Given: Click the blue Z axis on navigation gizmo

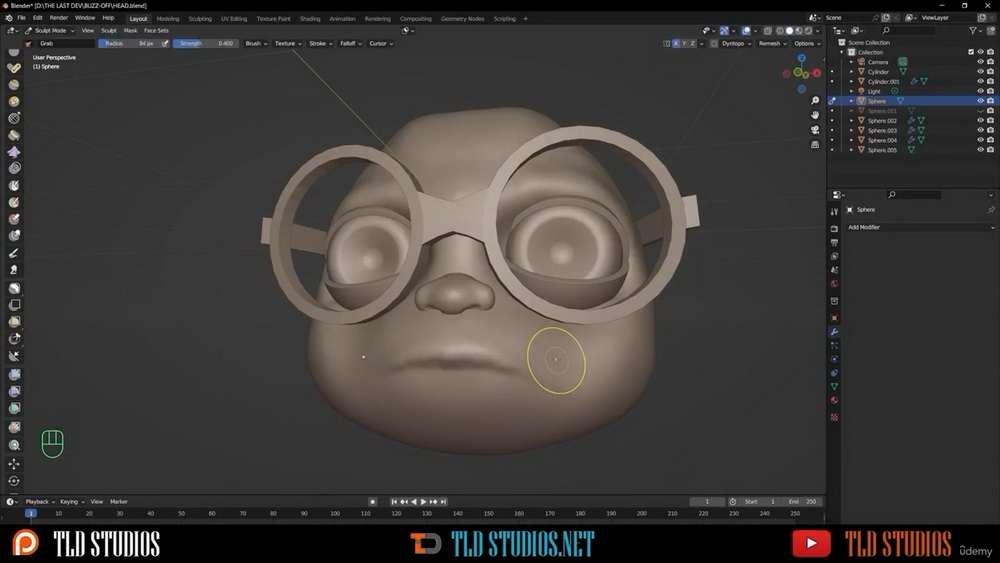Looking at the screenshot, I should pos(802,58).
